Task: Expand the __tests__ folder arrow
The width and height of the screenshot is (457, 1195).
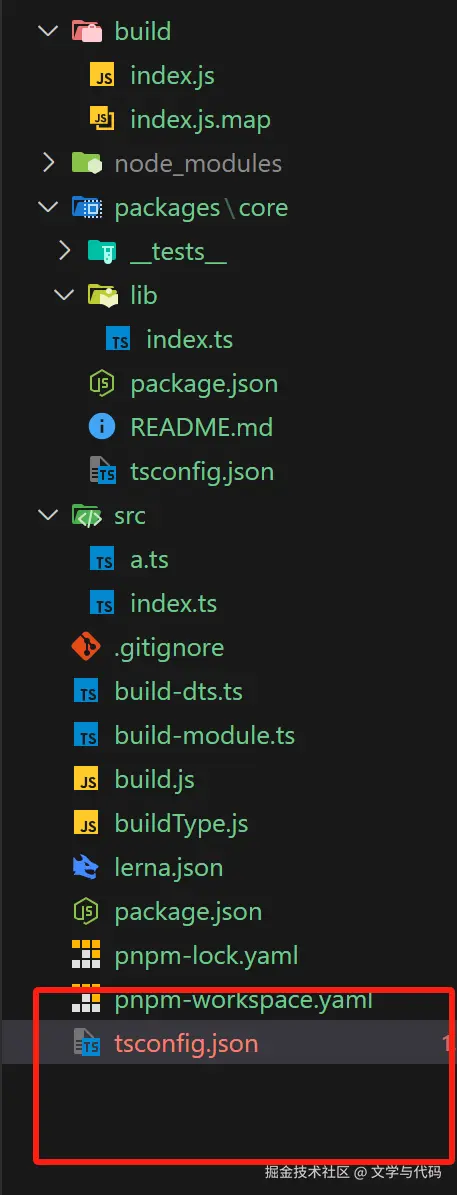Action: 65,251
